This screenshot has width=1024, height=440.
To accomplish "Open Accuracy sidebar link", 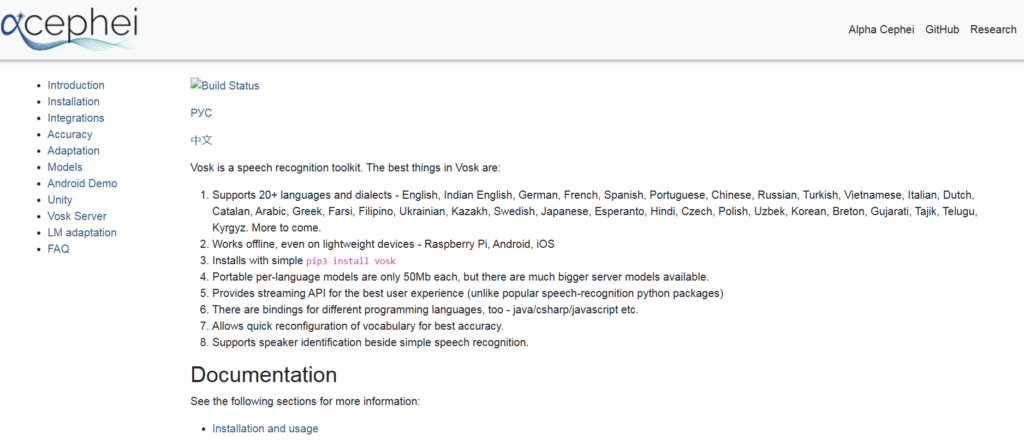I will 70,134.
